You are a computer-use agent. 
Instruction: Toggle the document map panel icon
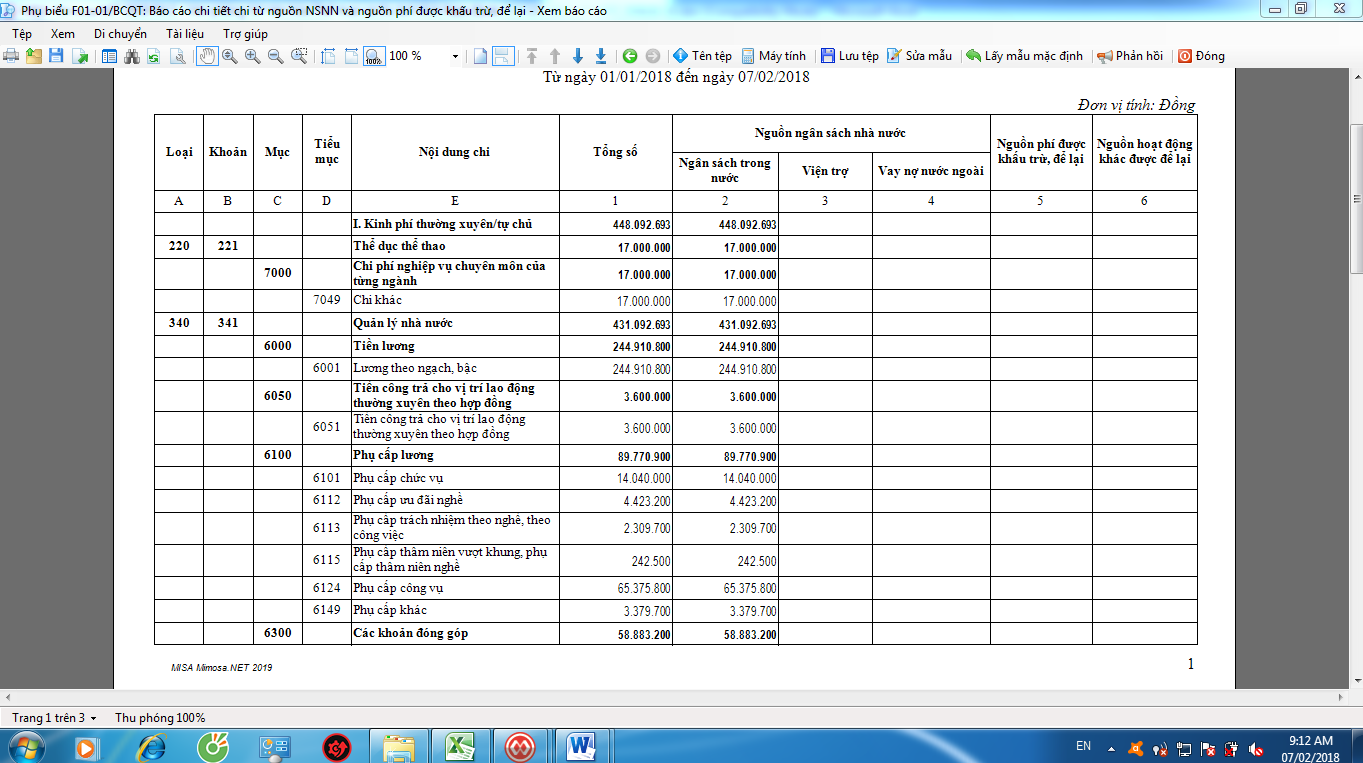point(110,56)
